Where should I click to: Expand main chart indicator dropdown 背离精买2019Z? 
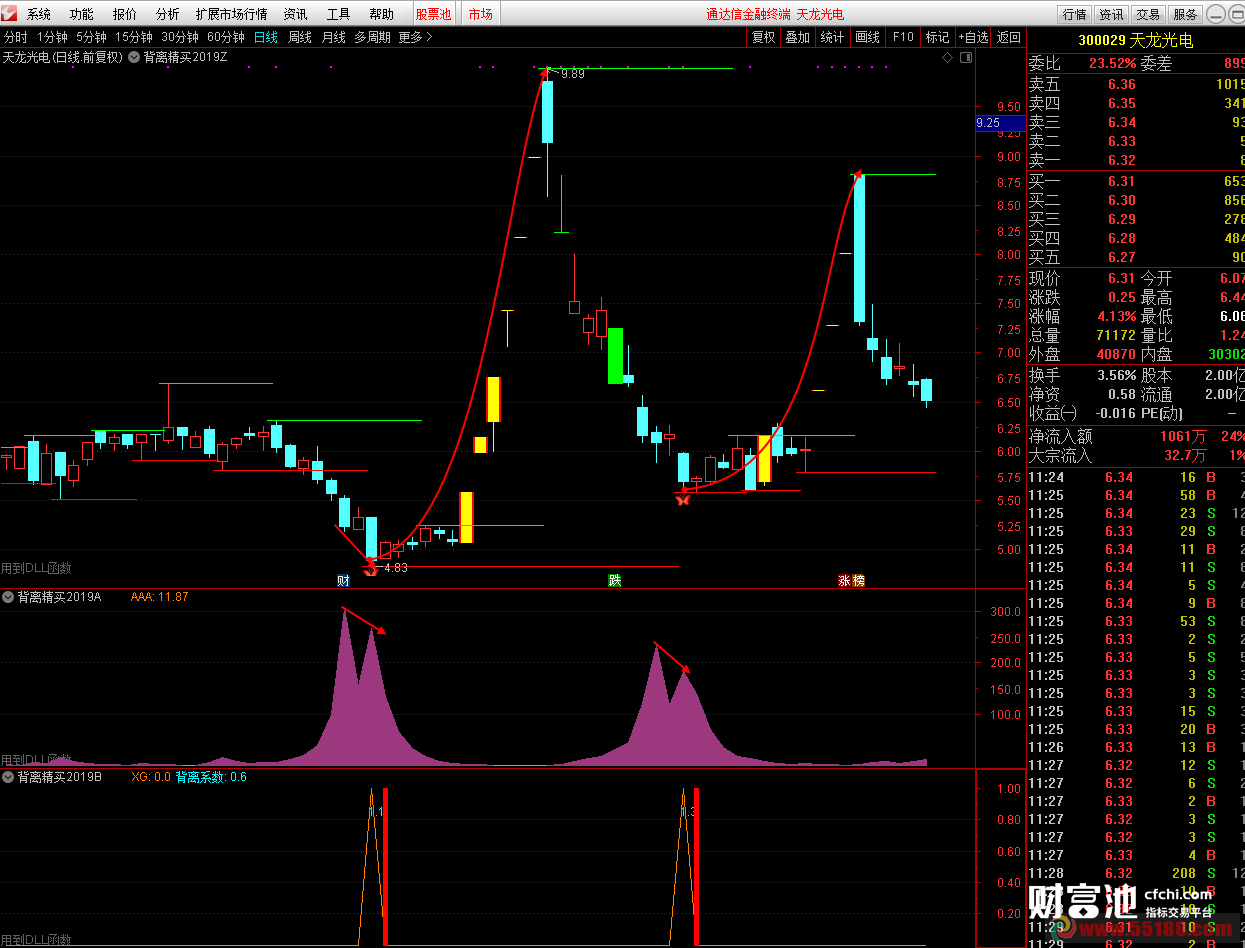pos(134,57)
